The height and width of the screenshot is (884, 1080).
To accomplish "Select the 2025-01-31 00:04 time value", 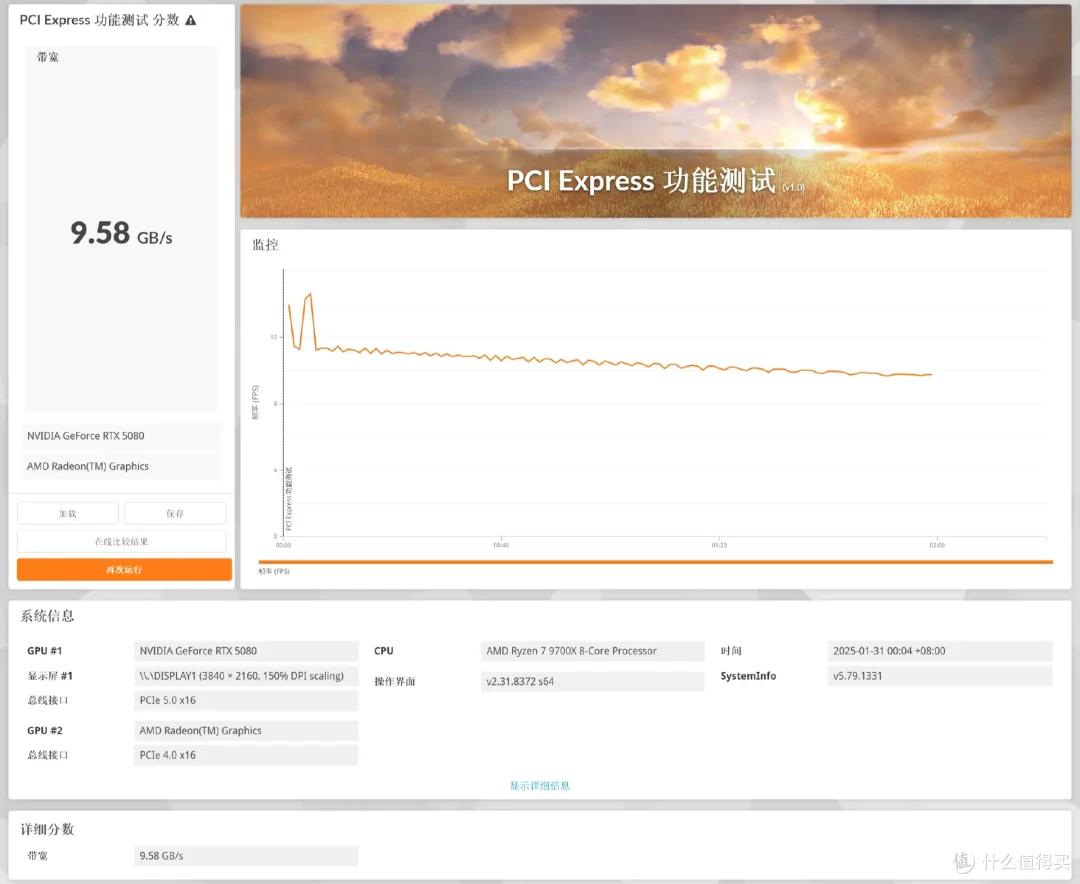I will tap(939, 650).
